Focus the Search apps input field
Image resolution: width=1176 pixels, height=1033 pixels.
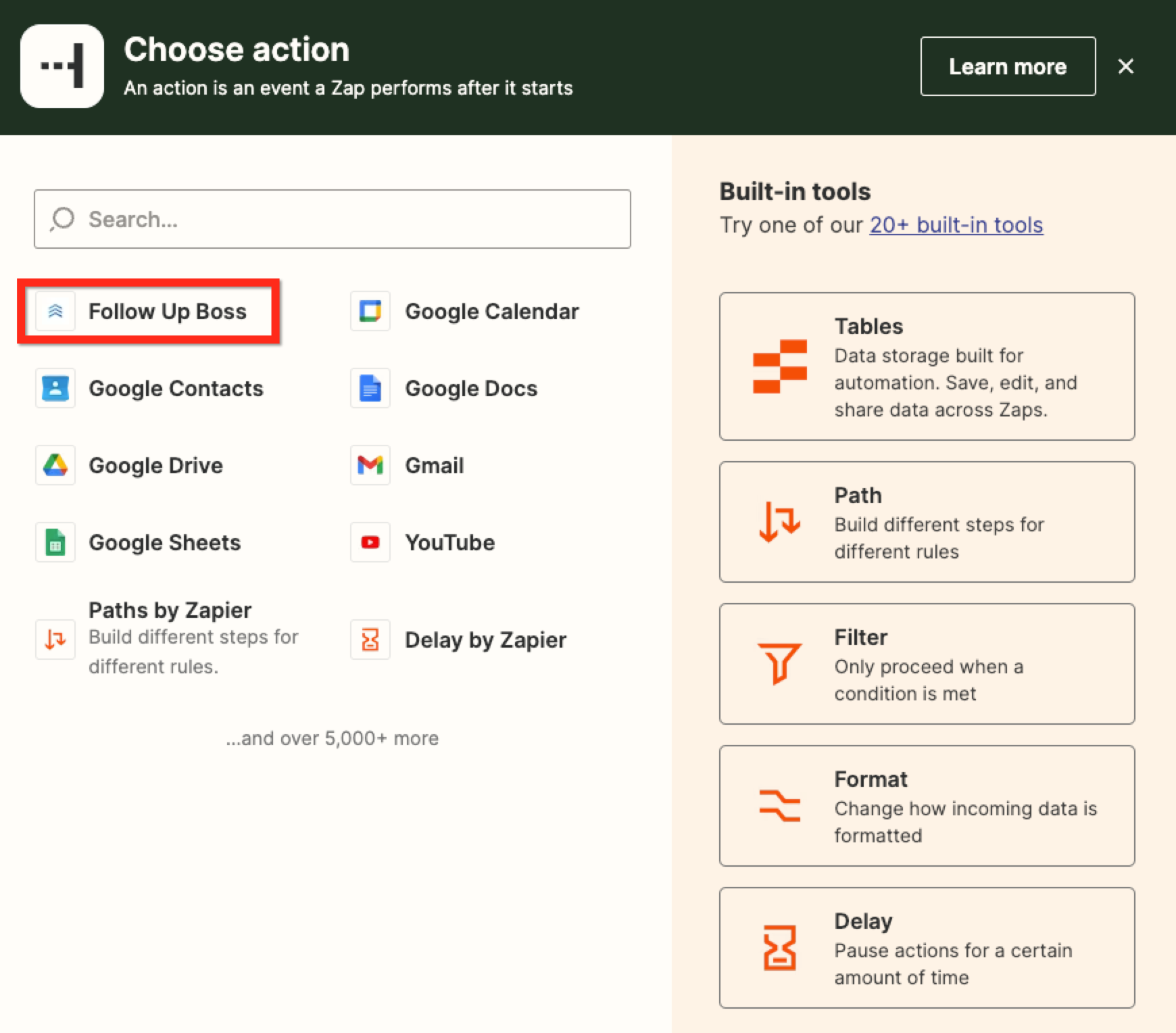333,219
